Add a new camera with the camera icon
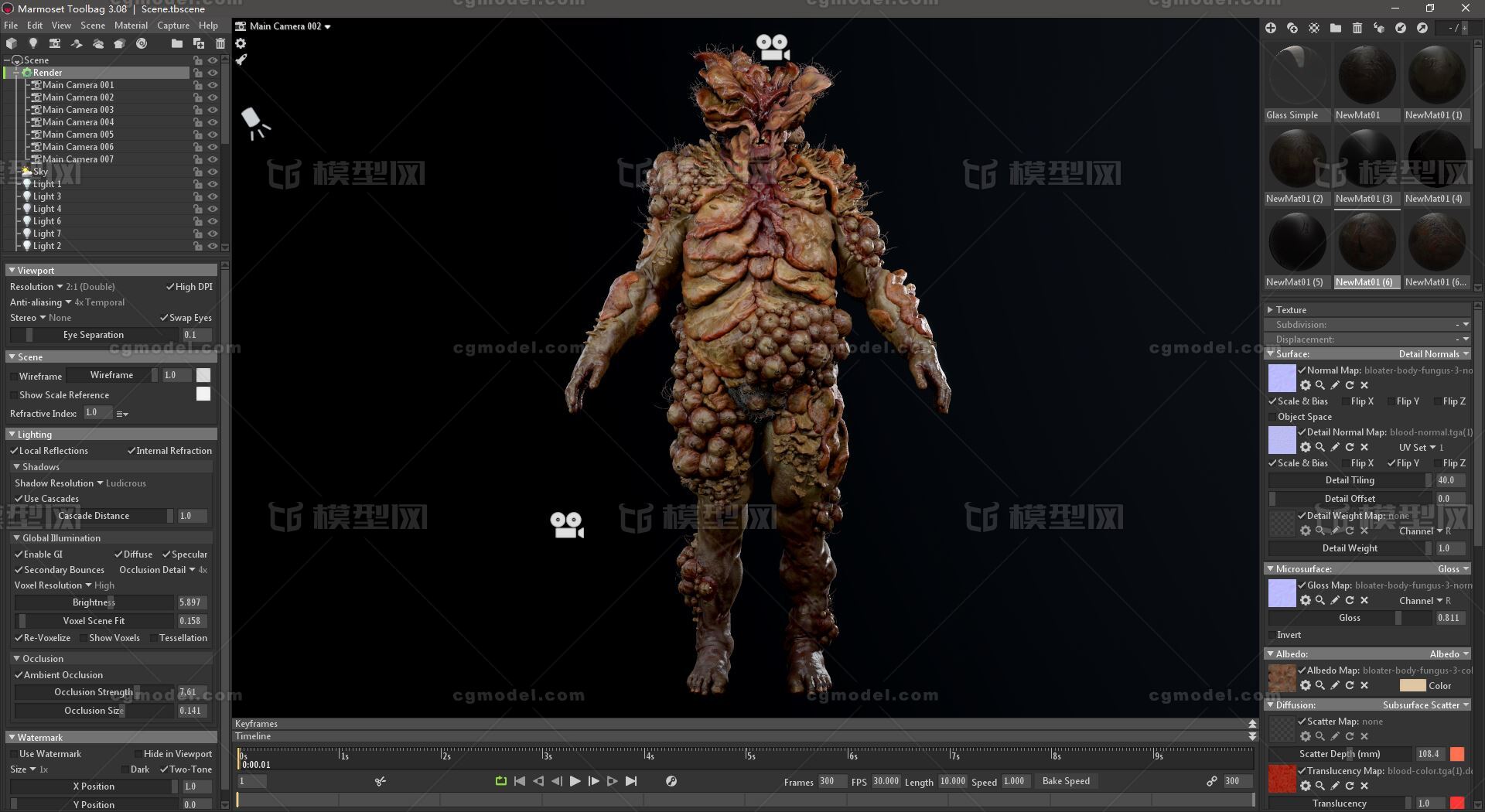This screenshot has height=812, width=1485. click(55, 43)
